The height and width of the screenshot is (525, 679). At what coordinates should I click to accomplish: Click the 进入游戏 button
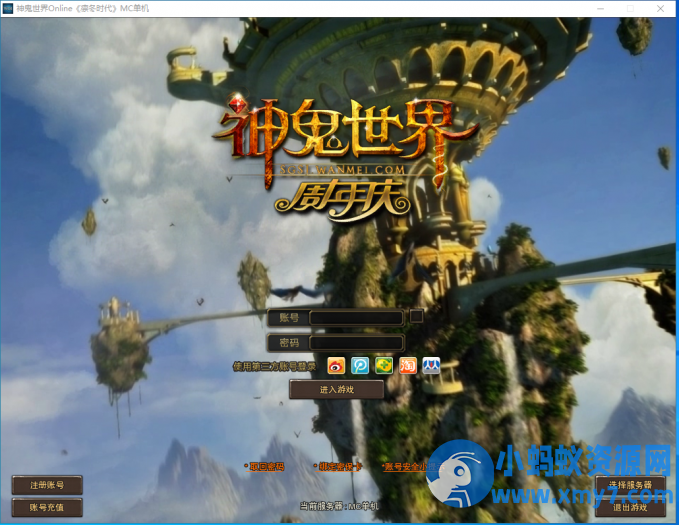[336, 389]
